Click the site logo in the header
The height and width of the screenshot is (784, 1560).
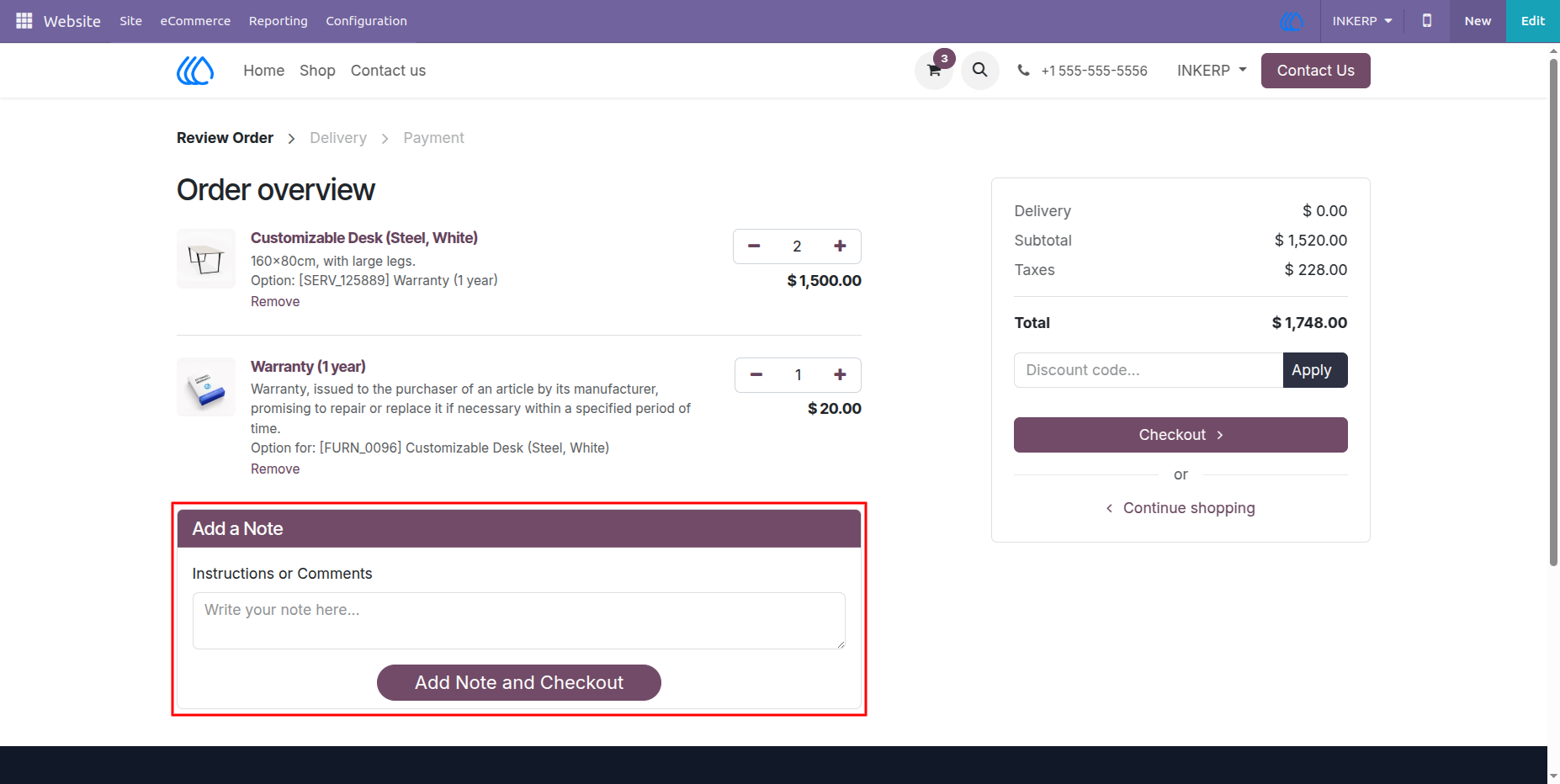(195, 71)
